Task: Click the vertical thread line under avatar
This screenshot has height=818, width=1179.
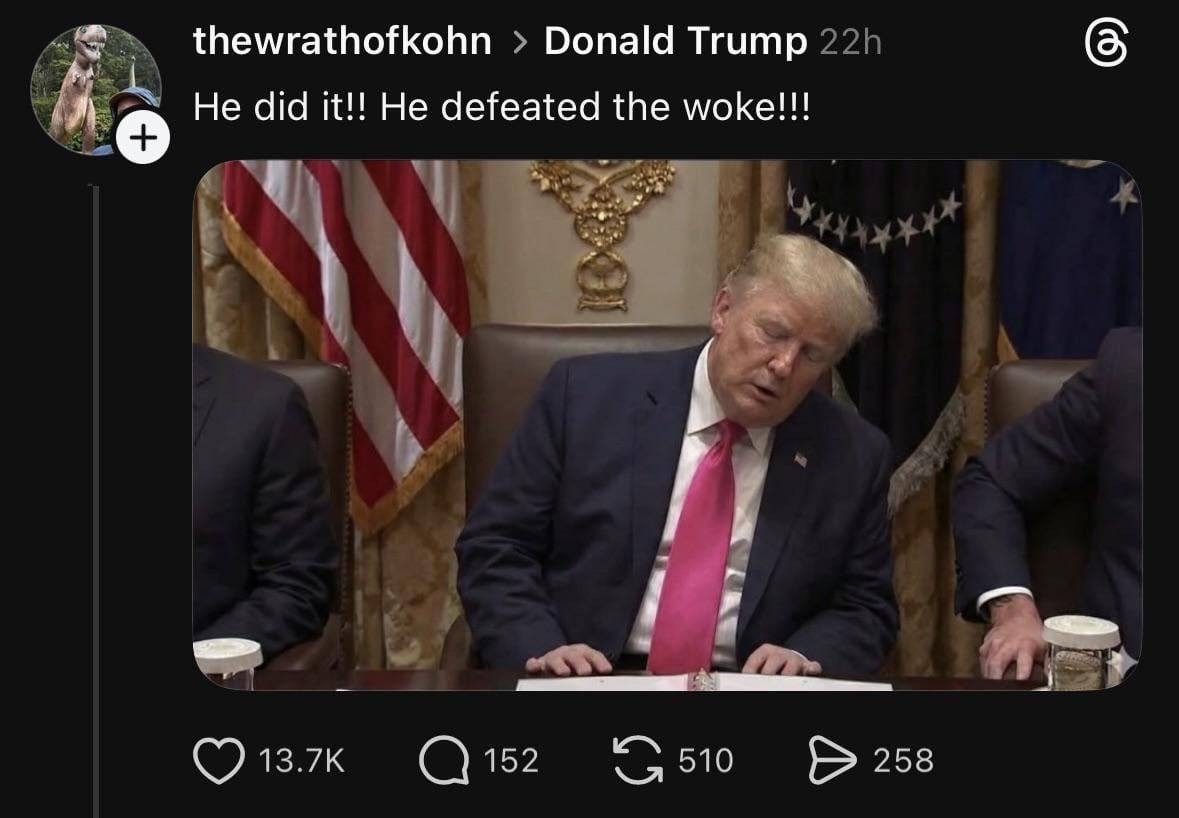Action: 95,501
